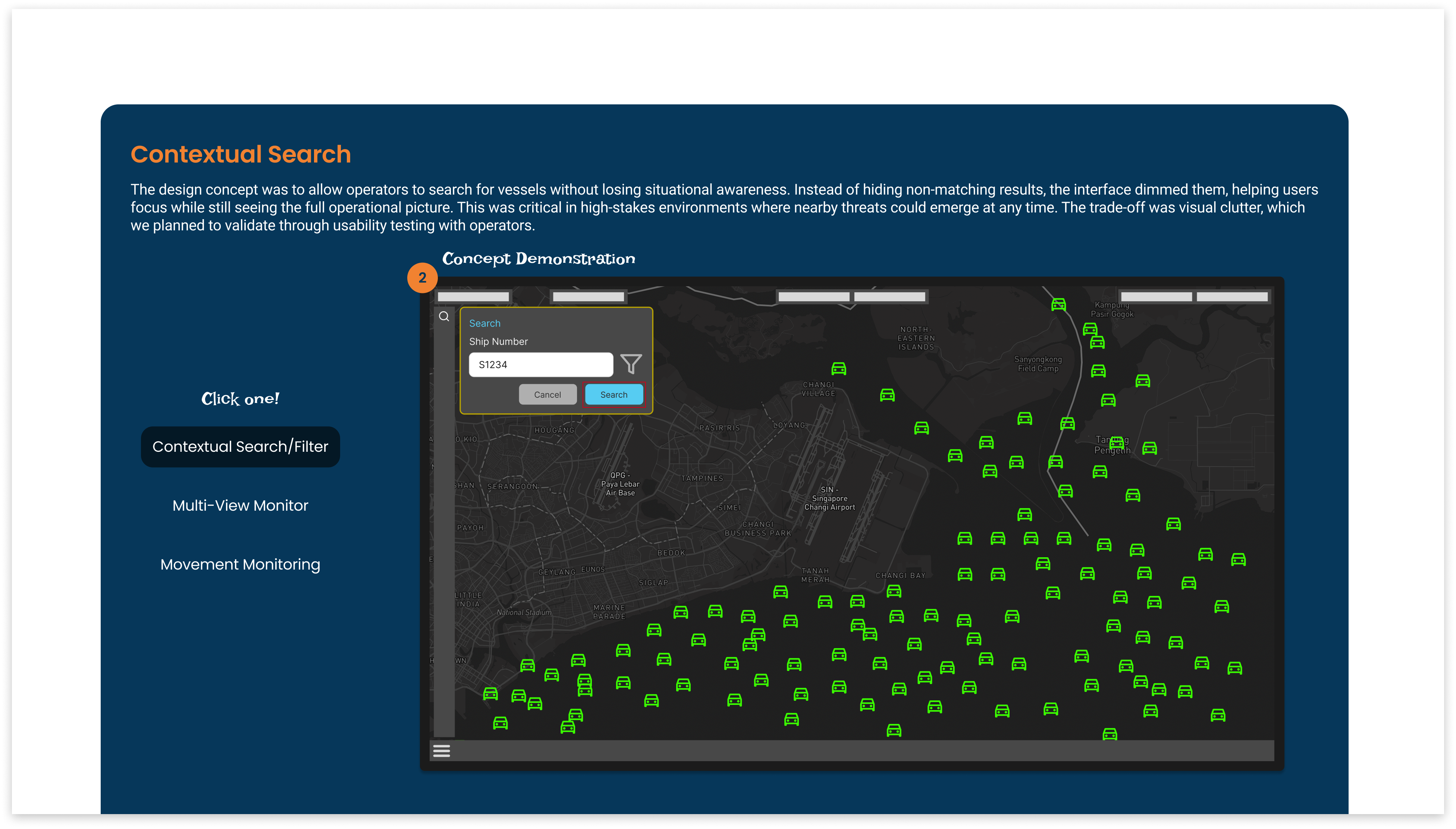Screen dimensions: 1456x829
Task: Click the magnifier search icon in map sidebar
Action: [444, 316]
